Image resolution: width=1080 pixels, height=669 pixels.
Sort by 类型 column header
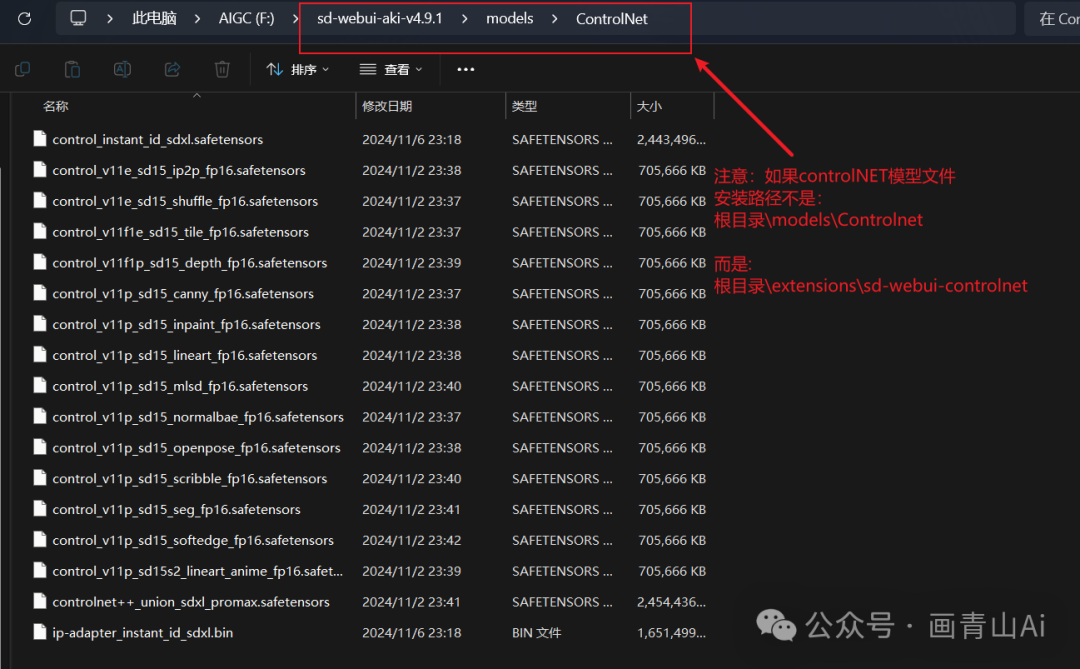tap(524, 106)
